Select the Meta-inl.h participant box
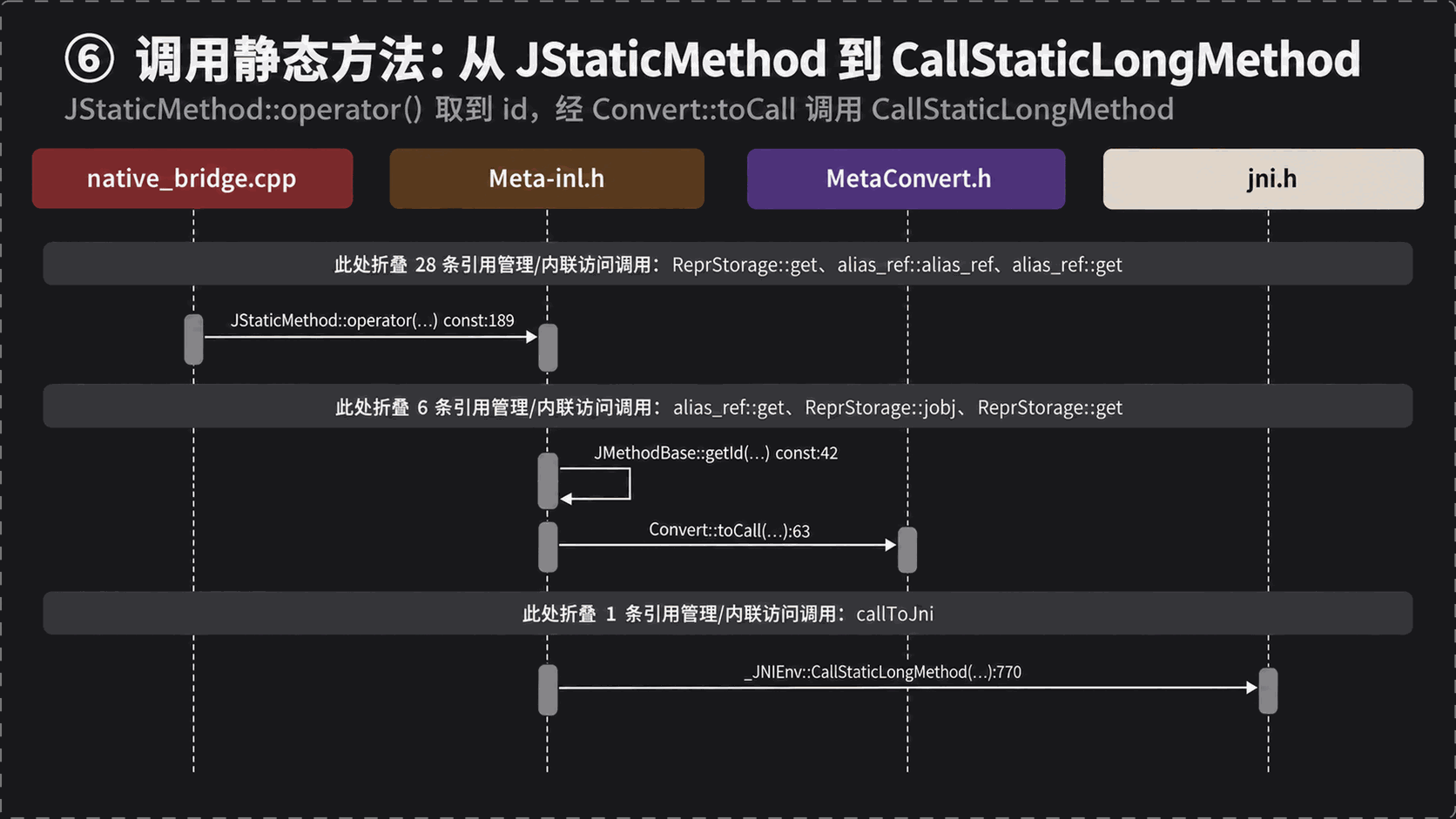The width and height of the screenshot is (1456, 819). pyautogui.click(x=547, y=178)
